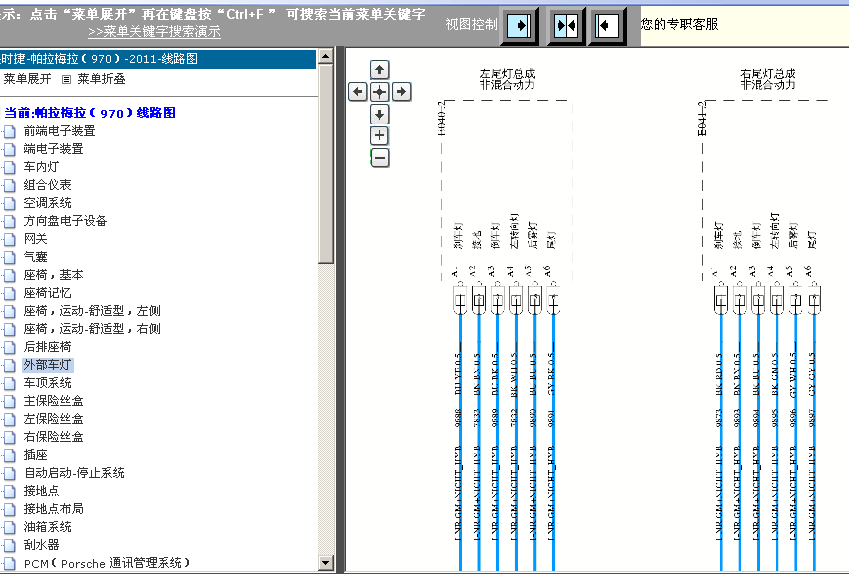The width and height of the screenshot is (849, 574).
Task: Open the 端电子装置 tree item
Action: (54, 148)
